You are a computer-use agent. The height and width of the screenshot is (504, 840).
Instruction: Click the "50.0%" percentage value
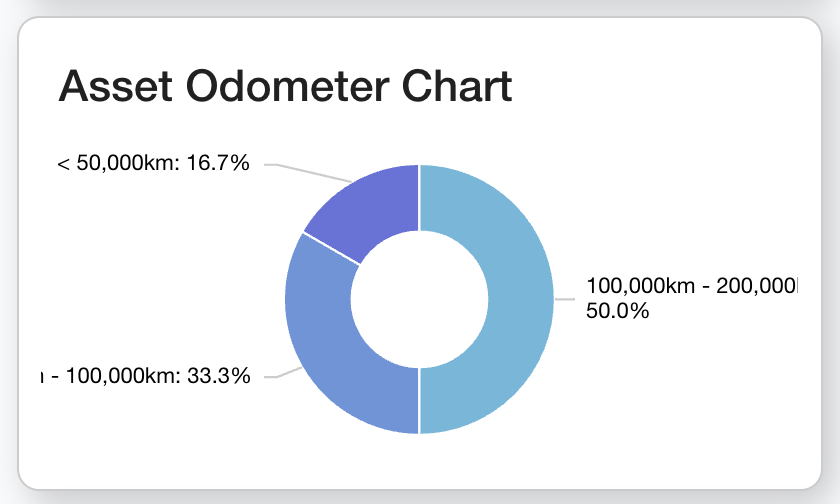pyautogui.click(x=617, y=311)
